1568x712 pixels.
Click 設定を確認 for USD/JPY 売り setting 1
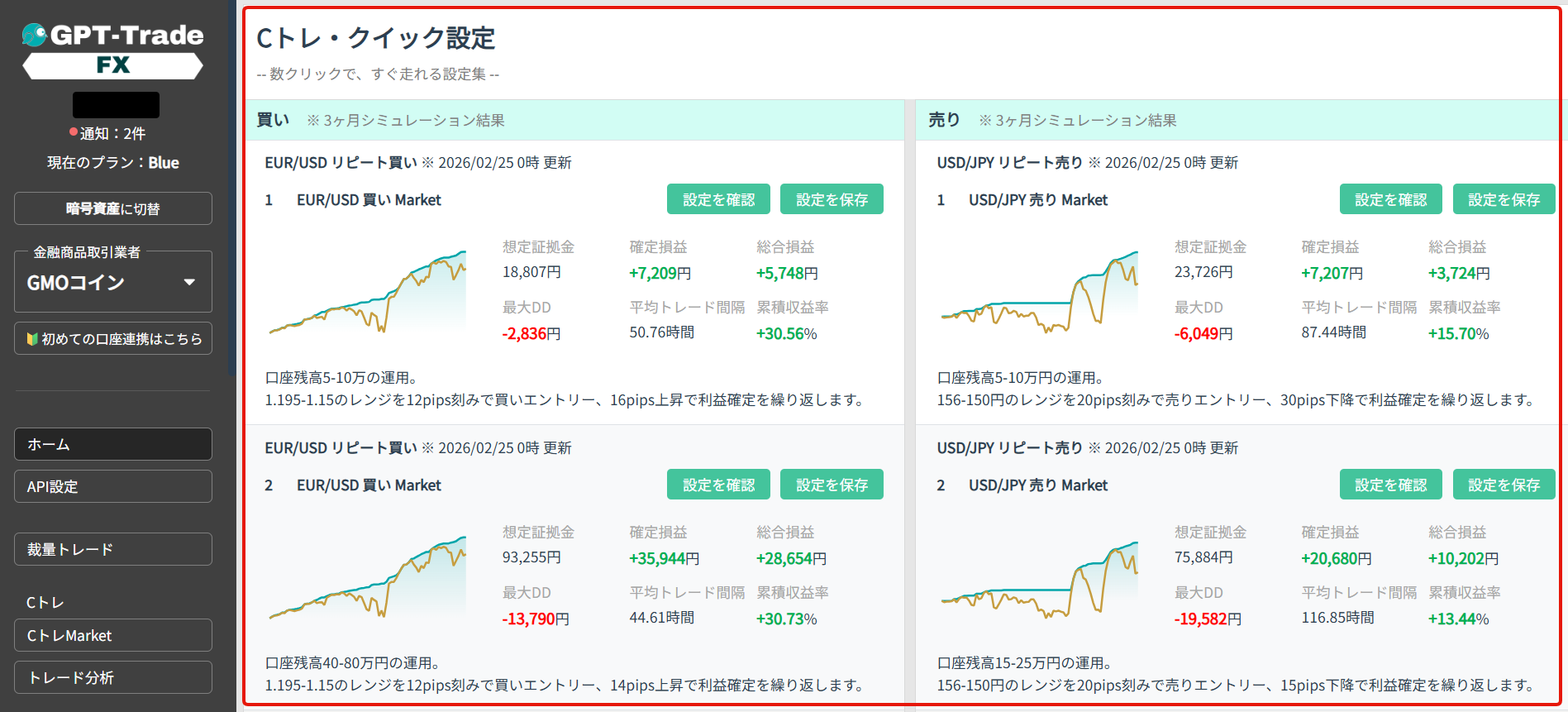pyautogui.click(x=1390, y=199)
